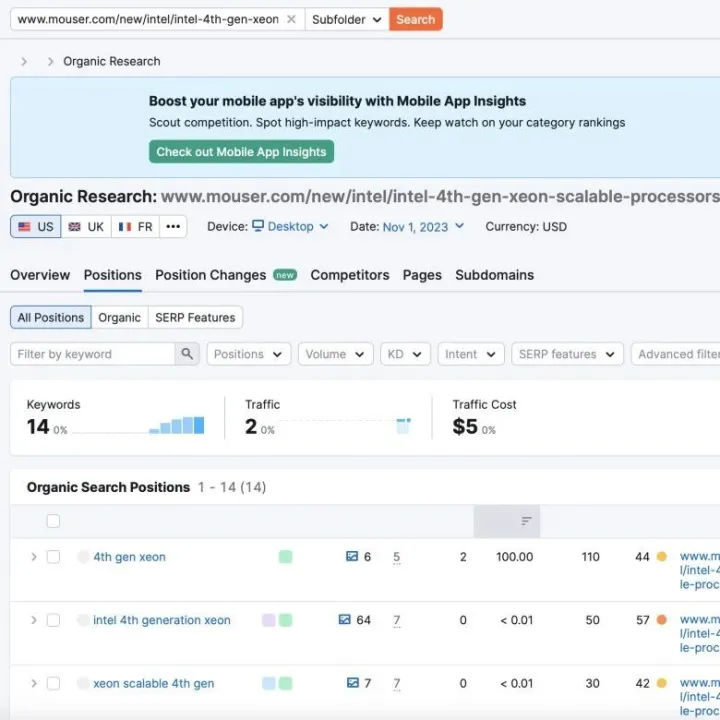Click the orange KD dot for intel 4th generation xeon

(x=661, y=620)
